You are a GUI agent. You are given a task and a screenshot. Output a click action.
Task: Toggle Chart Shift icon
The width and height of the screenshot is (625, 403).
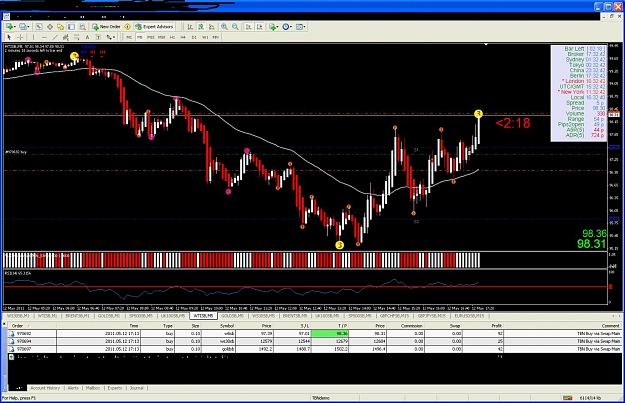(x=259, y=27)
